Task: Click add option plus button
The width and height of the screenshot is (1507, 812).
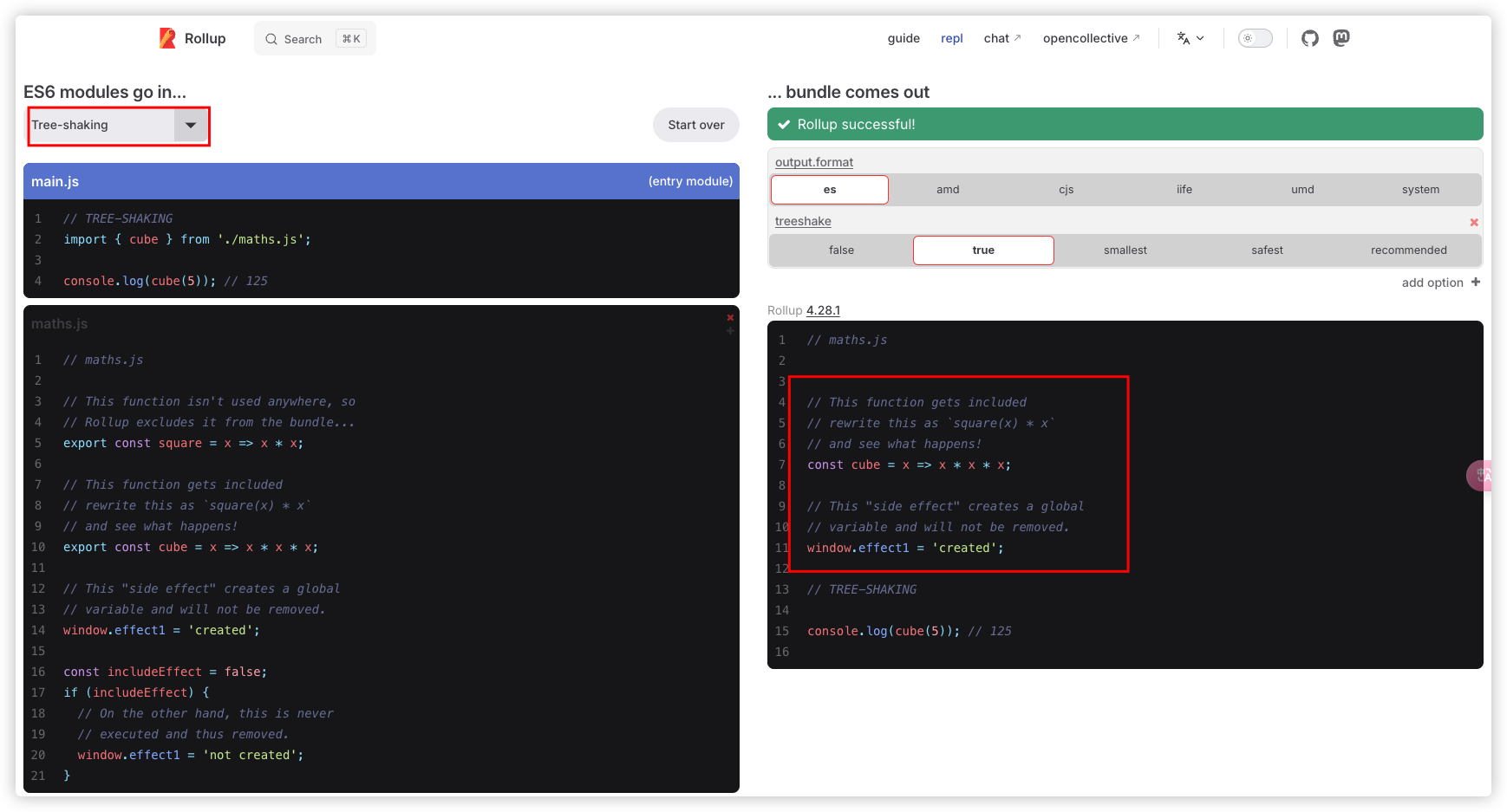Action: (1441, 283)
